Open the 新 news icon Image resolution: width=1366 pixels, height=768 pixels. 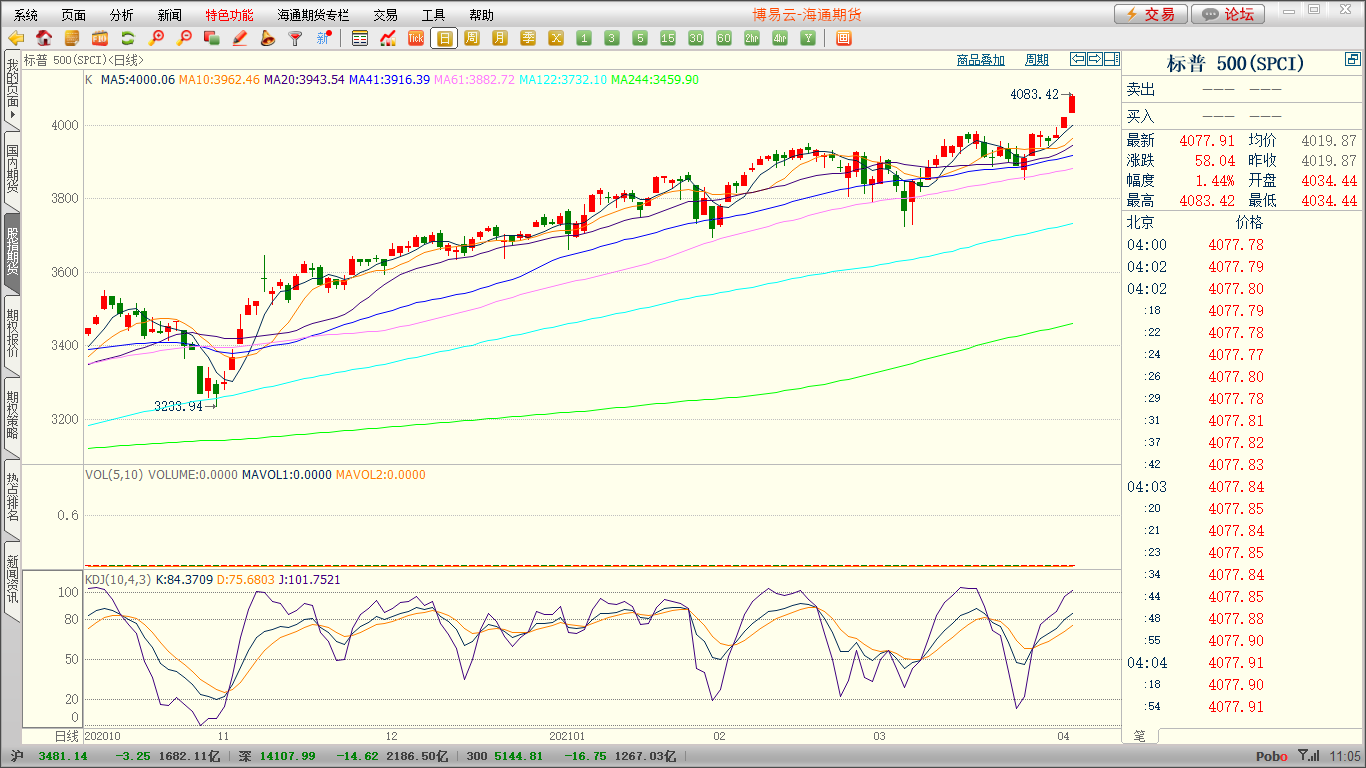[x=323, y=38]
